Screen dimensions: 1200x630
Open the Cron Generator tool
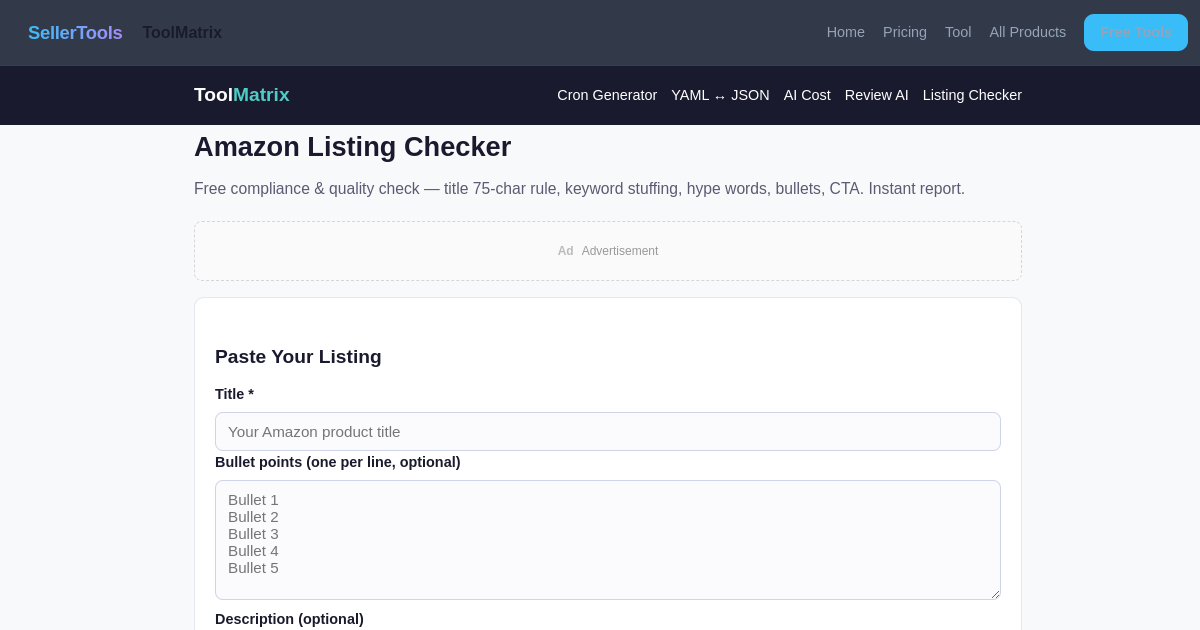607,95
